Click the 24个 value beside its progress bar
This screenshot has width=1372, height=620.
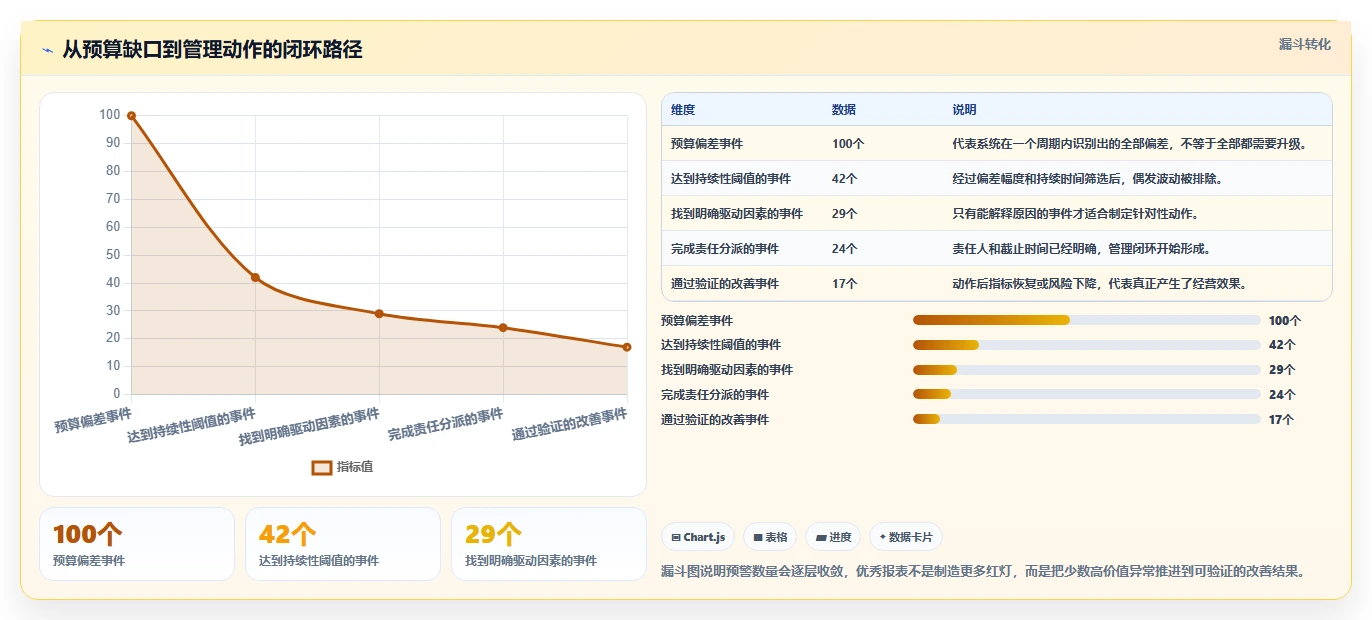point(1282,395)
